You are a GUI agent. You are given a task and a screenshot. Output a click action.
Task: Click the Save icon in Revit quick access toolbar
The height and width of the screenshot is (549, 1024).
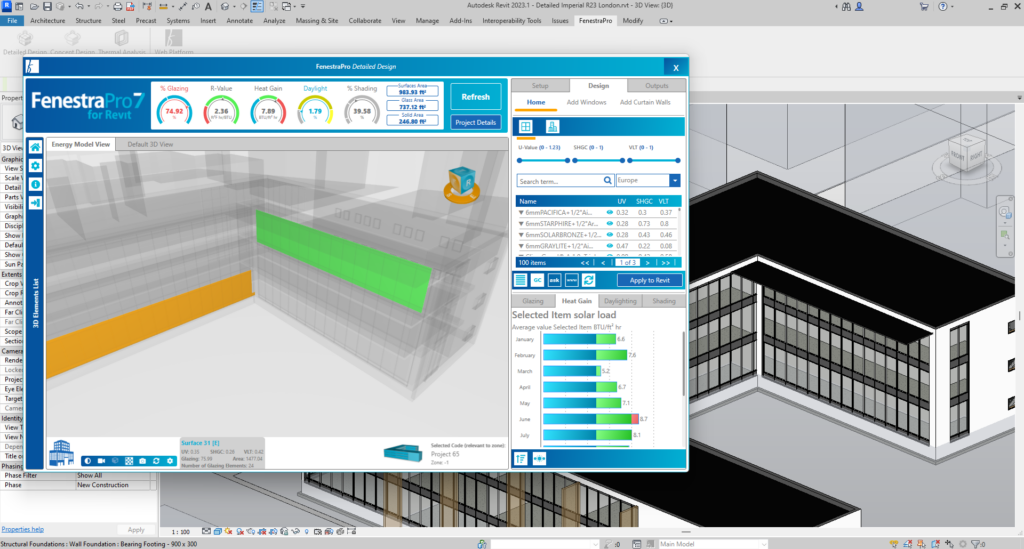coord(47,7)
